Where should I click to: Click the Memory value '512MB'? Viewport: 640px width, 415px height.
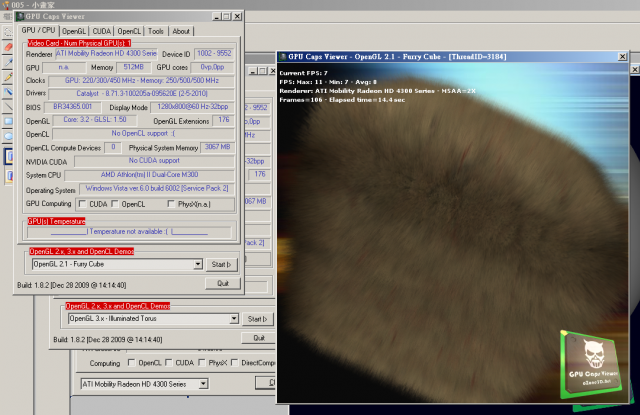pos(133,67)
